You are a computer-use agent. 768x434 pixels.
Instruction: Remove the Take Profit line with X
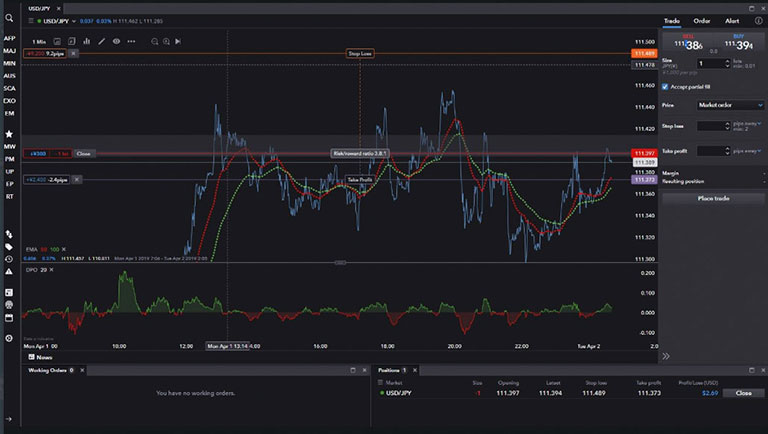pos(76,180)
